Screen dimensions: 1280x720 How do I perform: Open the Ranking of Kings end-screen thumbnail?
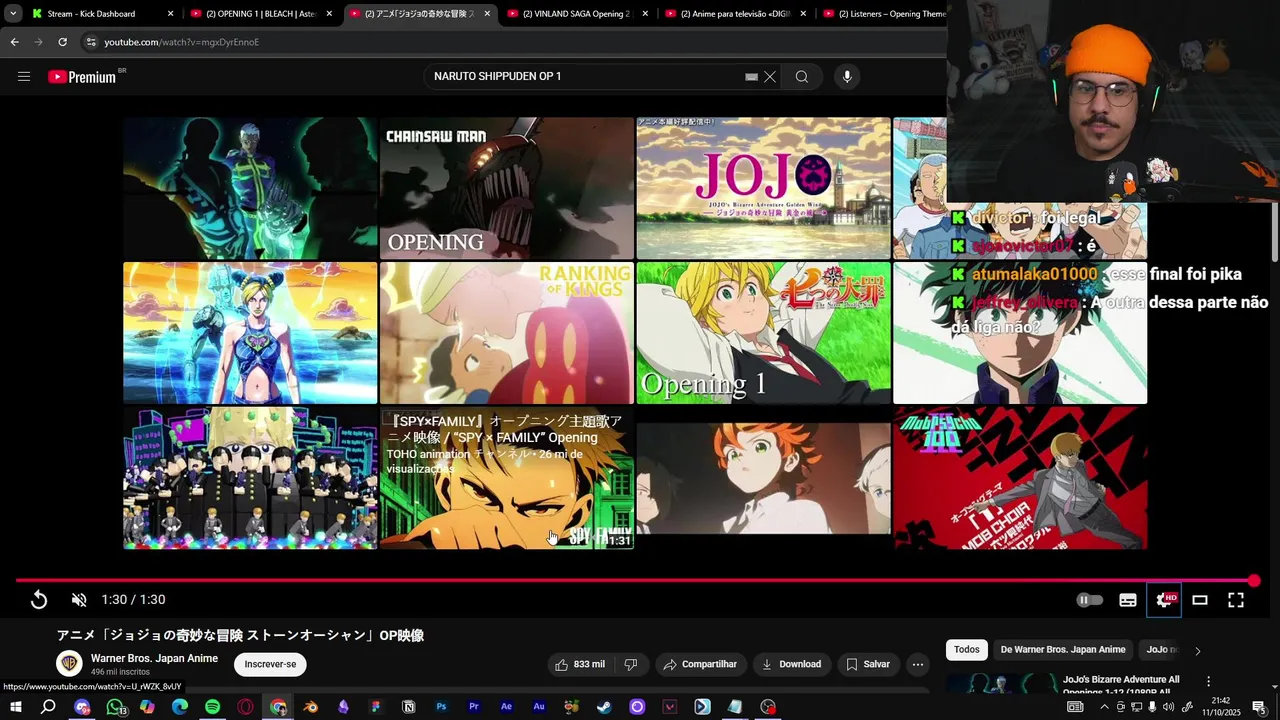(x=507, y=333)
